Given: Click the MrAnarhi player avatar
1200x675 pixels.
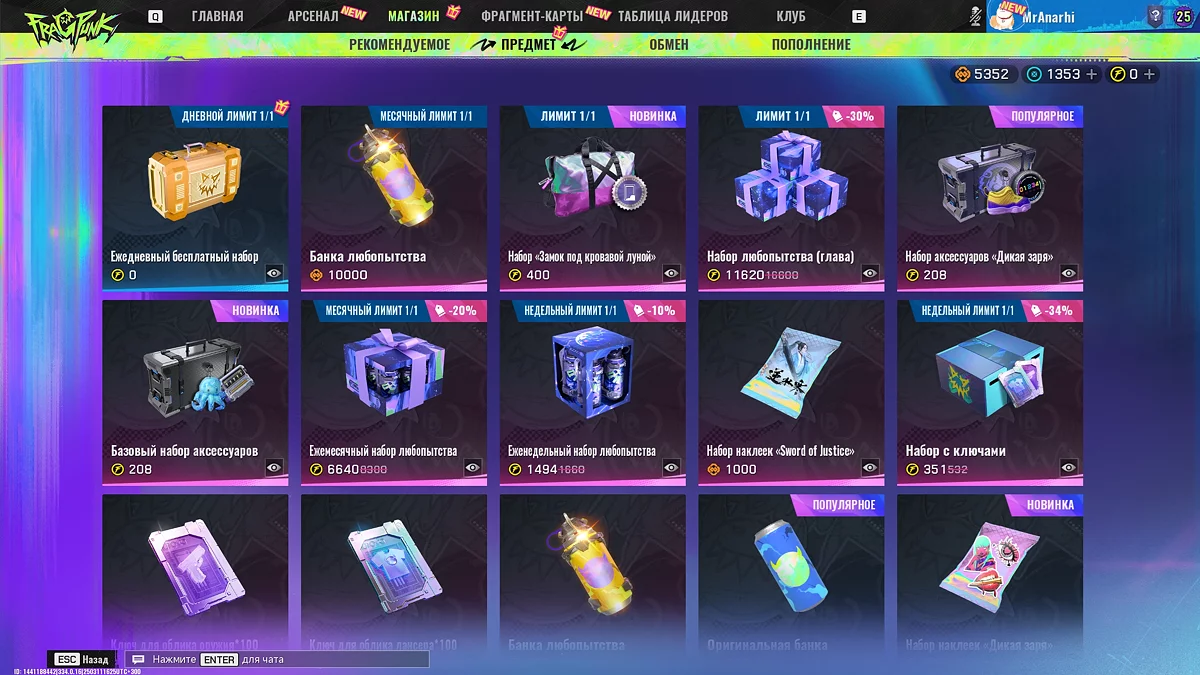Looking at the screenshot, I should [x=1003, y=18].
